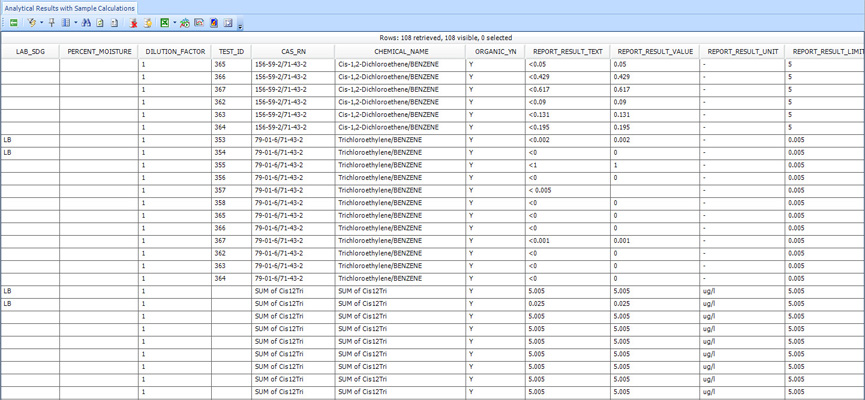
Task: Expand the column chooser dropdown arrow
Action: pyautogui.click(x=76, y=23)
